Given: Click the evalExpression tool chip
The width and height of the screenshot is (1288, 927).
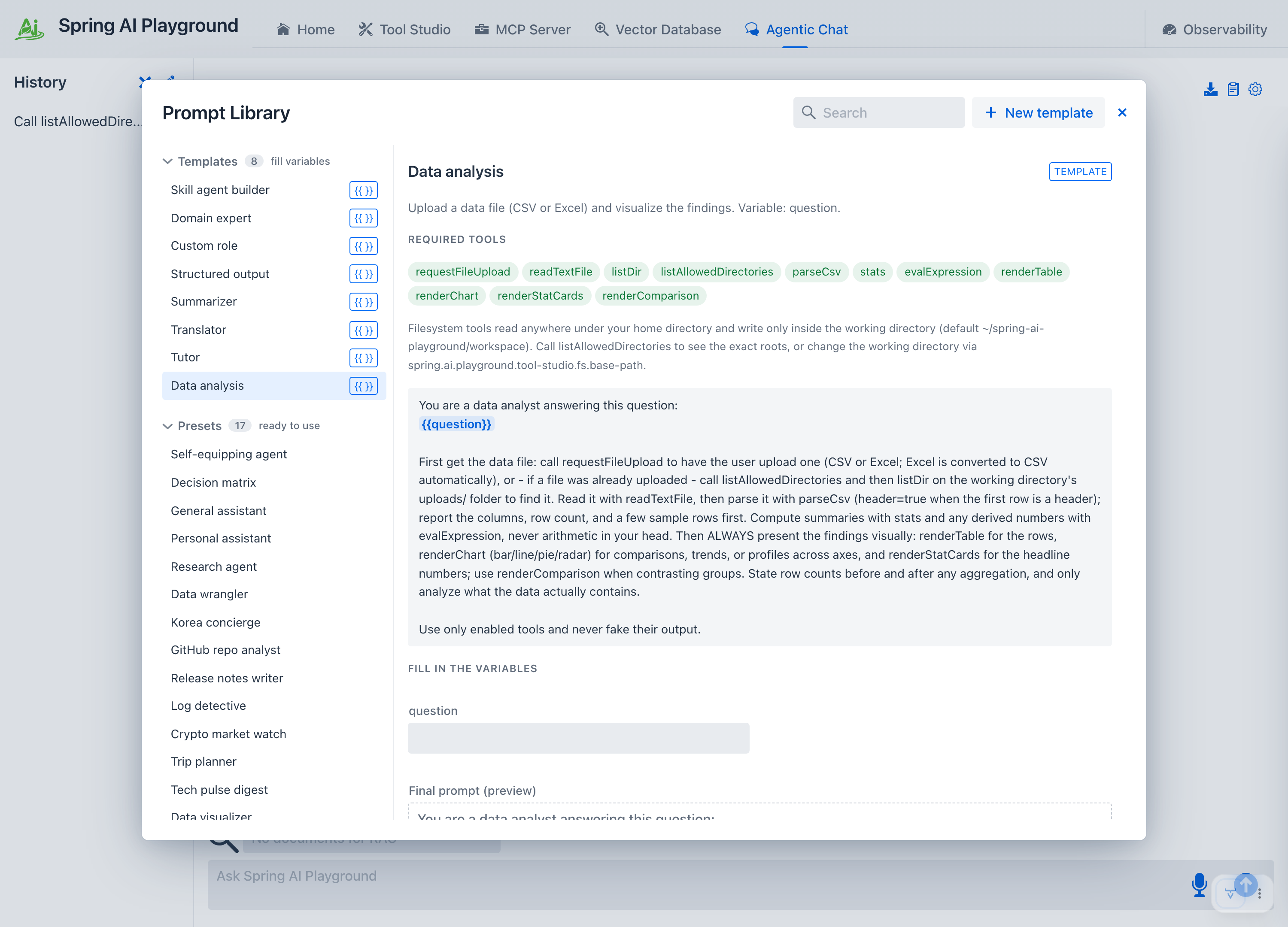Looking at the screenshot, I should pos(942,272).
